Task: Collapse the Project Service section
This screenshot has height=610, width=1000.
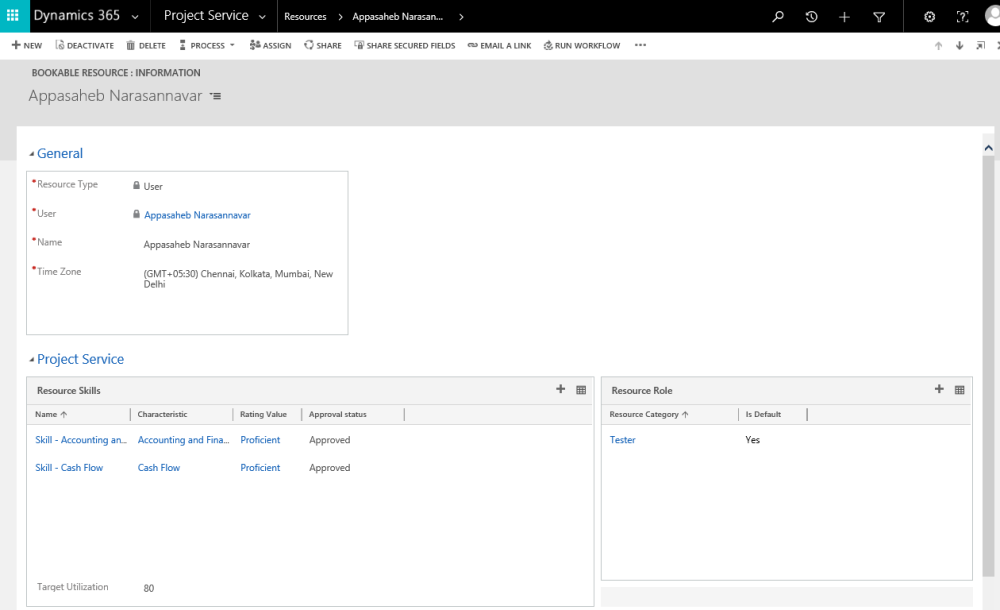Action: click(x=31, y=360)
